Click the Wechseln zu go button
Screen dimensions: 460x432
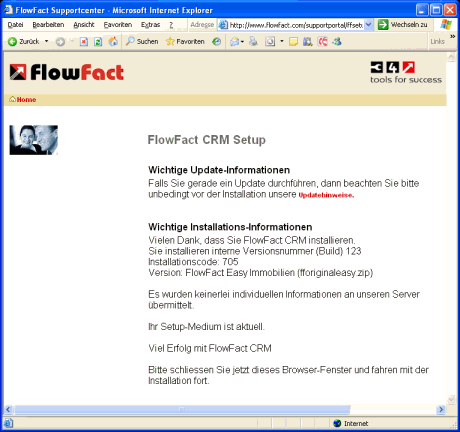[x=403, y=25]
